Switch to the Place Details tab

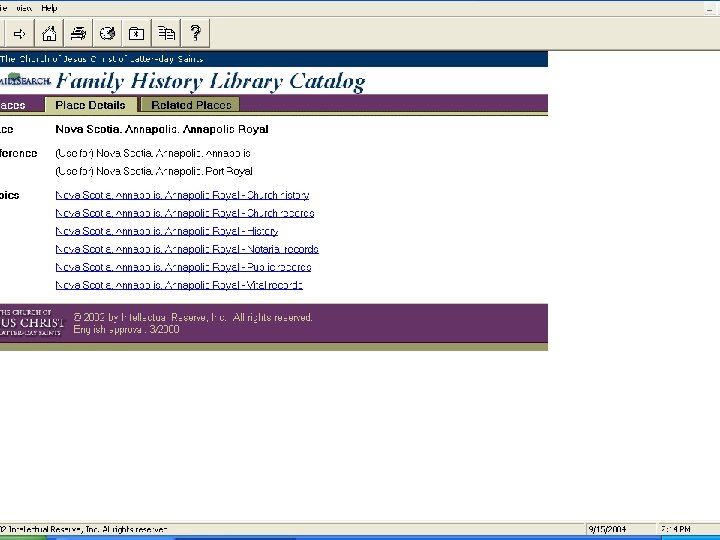[90, 105]
